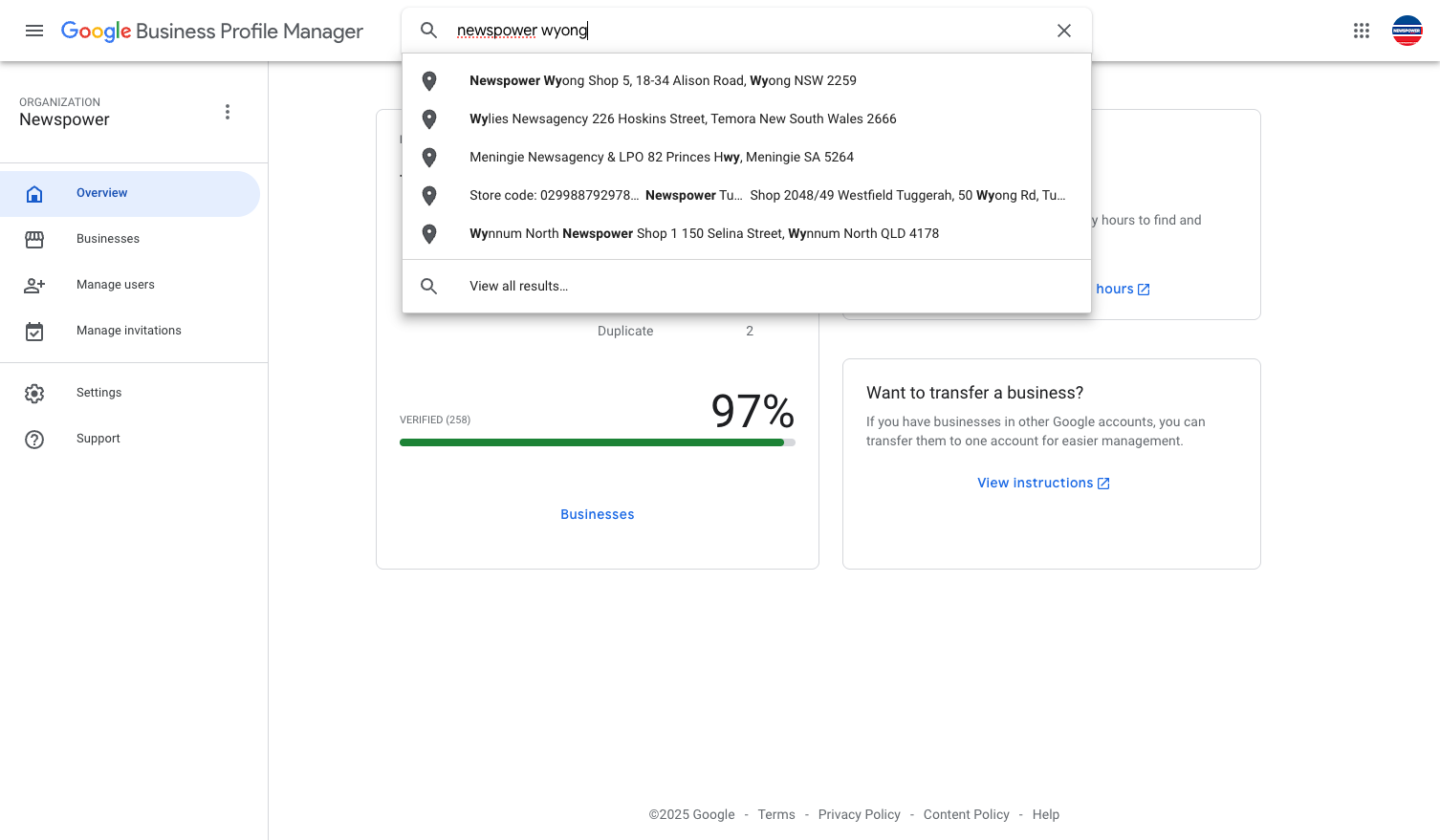
Task: Click pin icon beside Meningie Newsagency result
Action: click(x=429, y=158)
